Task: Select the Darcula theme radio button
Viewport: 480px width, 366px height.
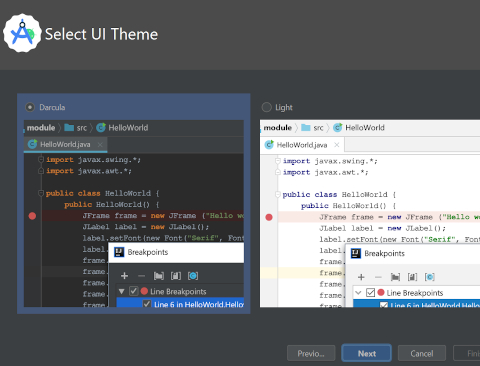Action: tap(30, 107)
